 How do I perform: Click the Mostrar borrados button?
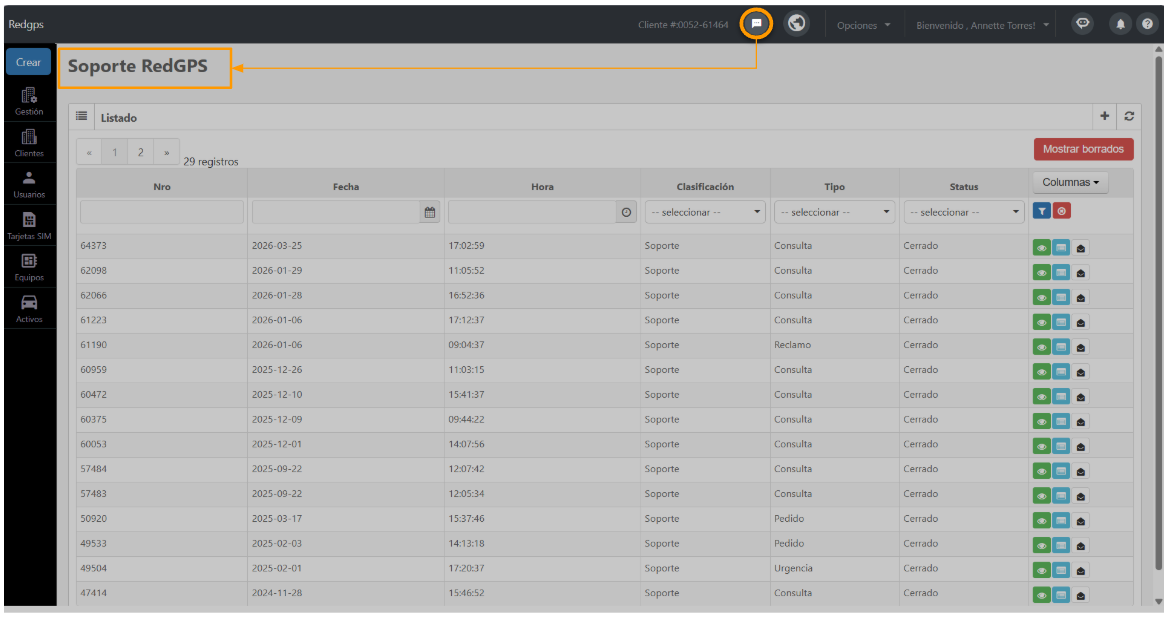(x=1083, y=149)
